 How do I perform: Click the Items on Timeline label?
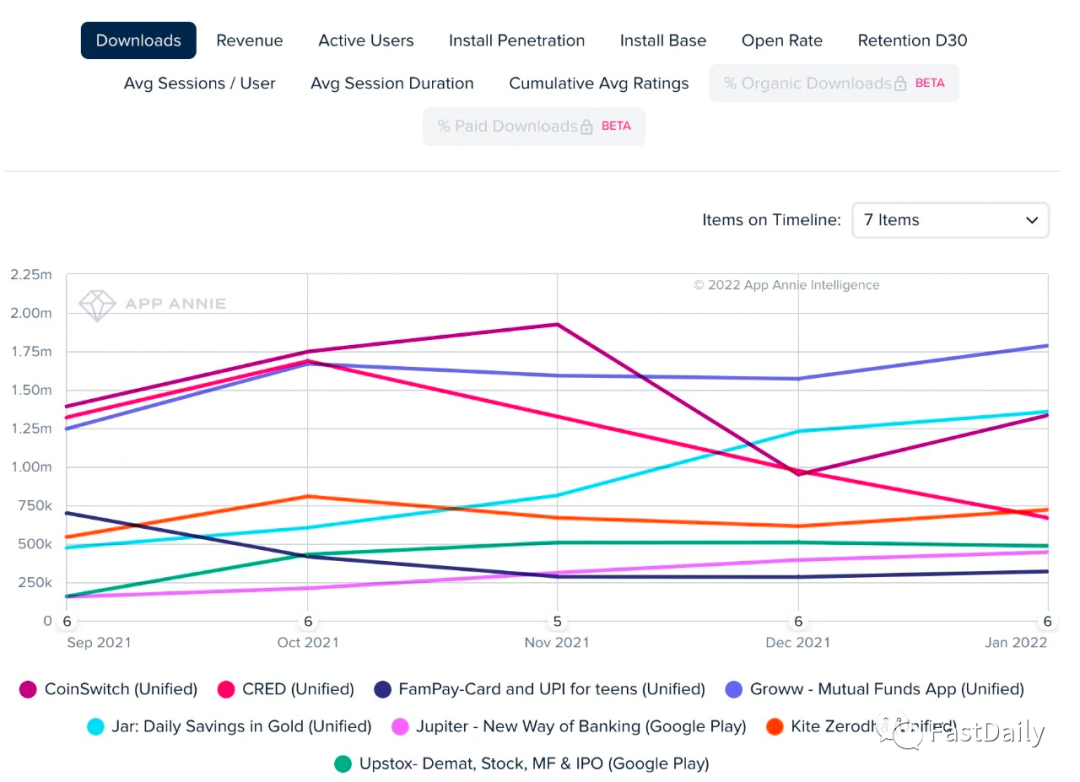coord(771,220)
